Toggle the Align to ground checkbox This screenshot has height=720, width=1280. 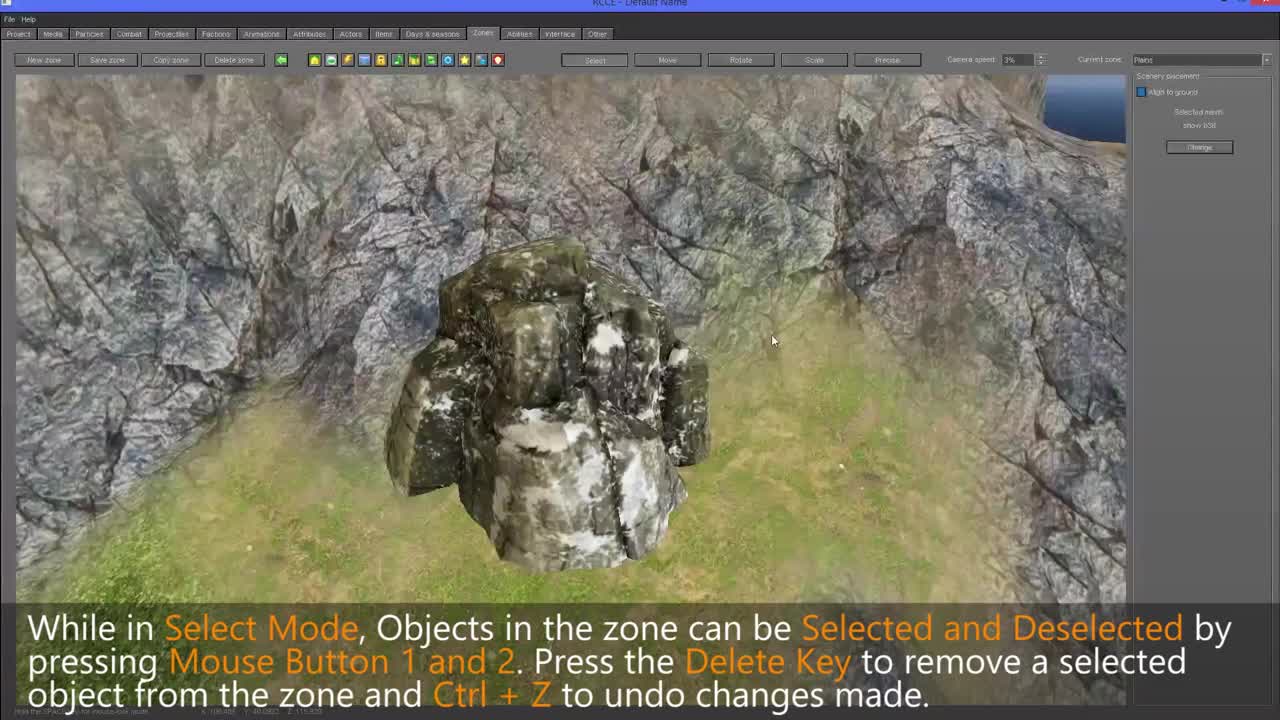pos(1141,91)
